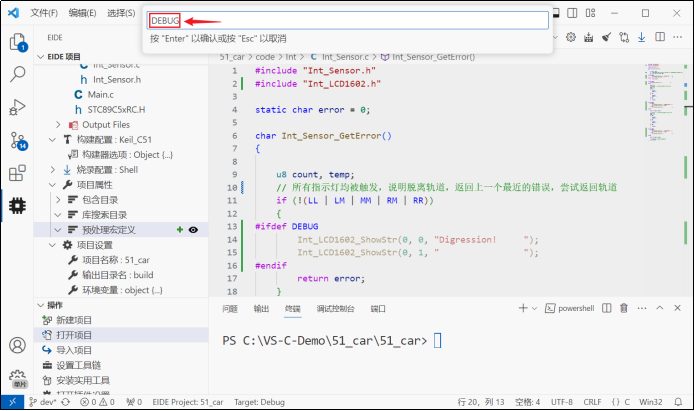Kill the terminal with trash icon

click(624, 308)
